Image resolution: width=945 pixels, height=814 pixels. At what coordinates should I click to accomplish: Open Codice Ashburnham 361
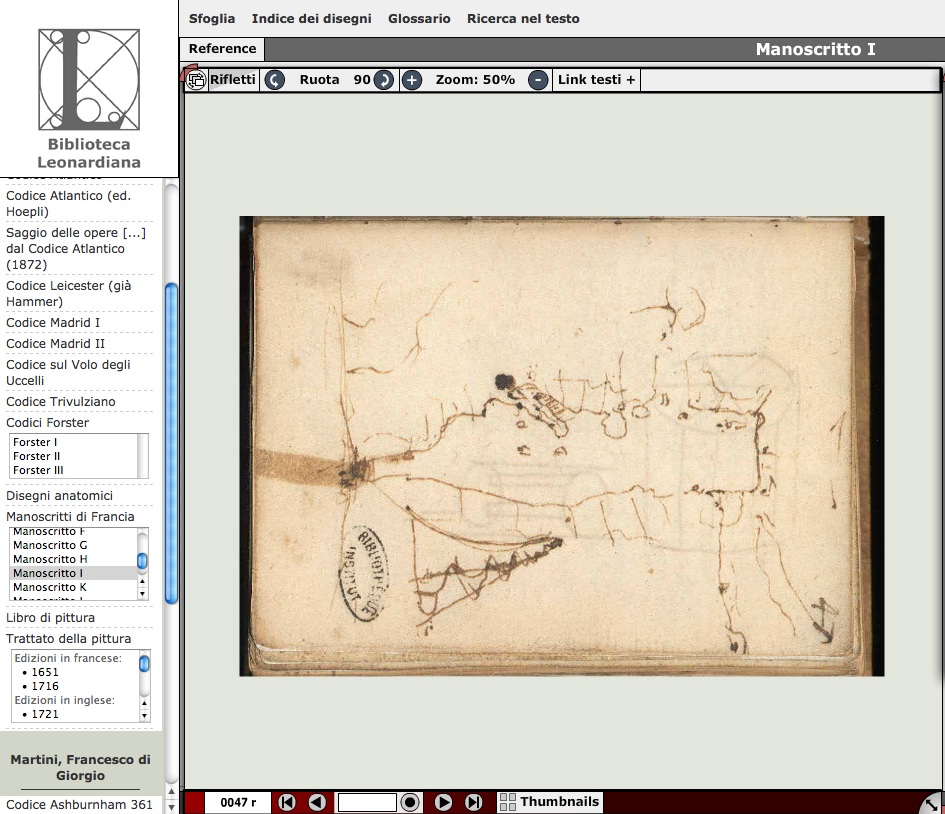coord(79,804)
